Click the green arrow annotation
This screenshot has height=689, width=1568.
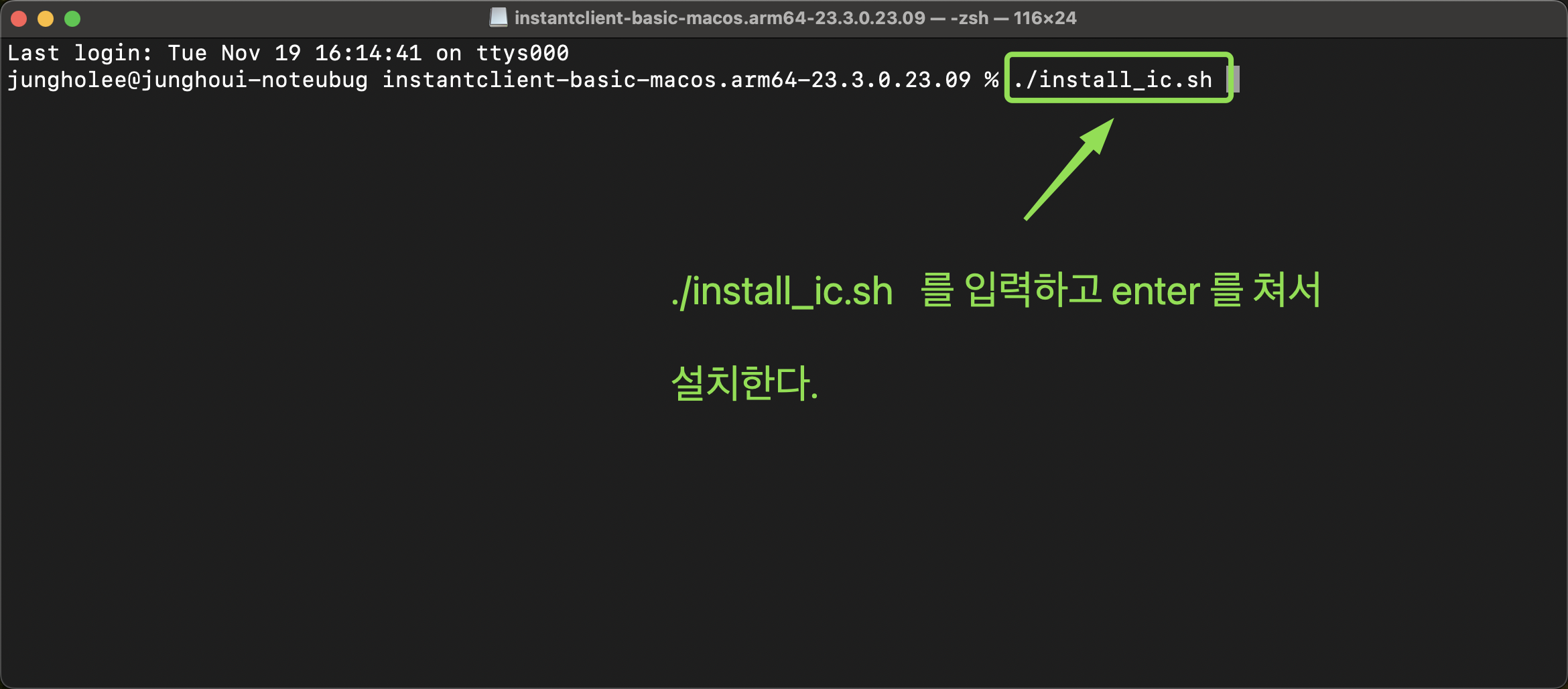click(x=1069, y=169)
